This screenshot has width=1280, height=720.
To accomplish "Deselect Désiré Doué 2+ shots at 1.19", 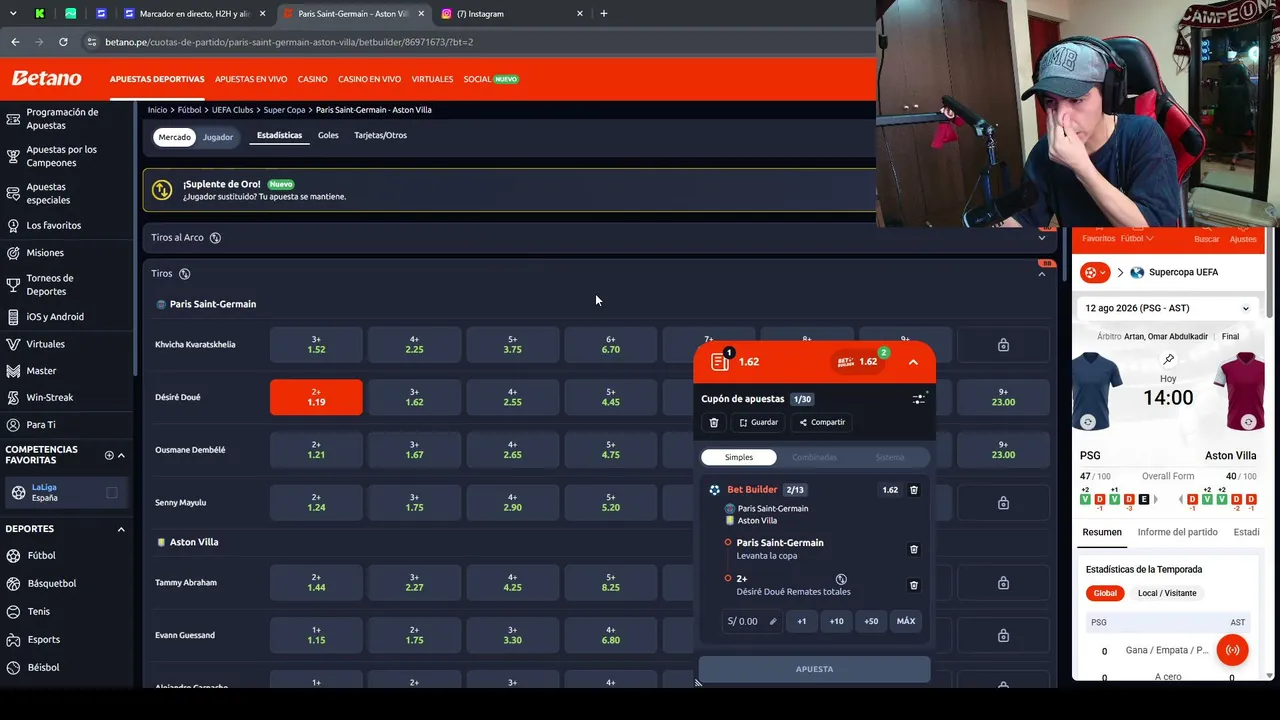I will coord(316,397).
